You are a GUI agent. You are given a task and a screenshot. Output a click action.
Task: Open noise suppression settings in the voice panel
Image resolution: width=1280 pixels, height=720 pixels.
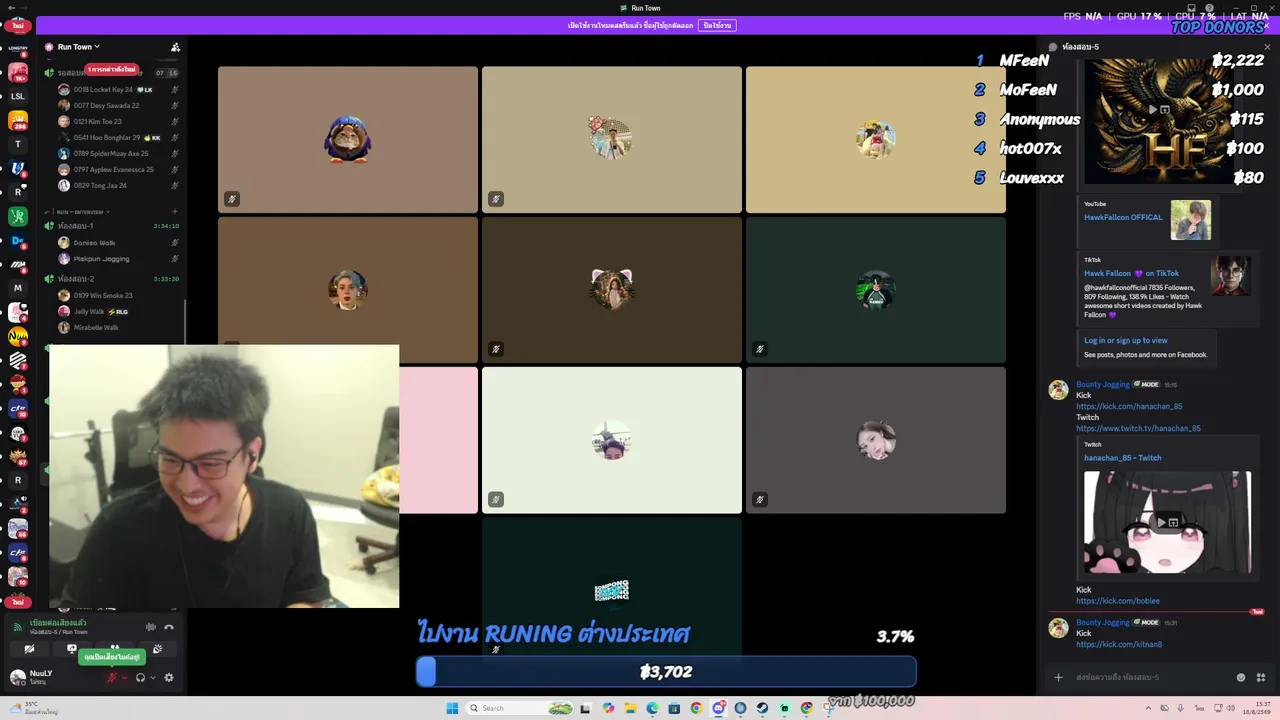[151, 627]
